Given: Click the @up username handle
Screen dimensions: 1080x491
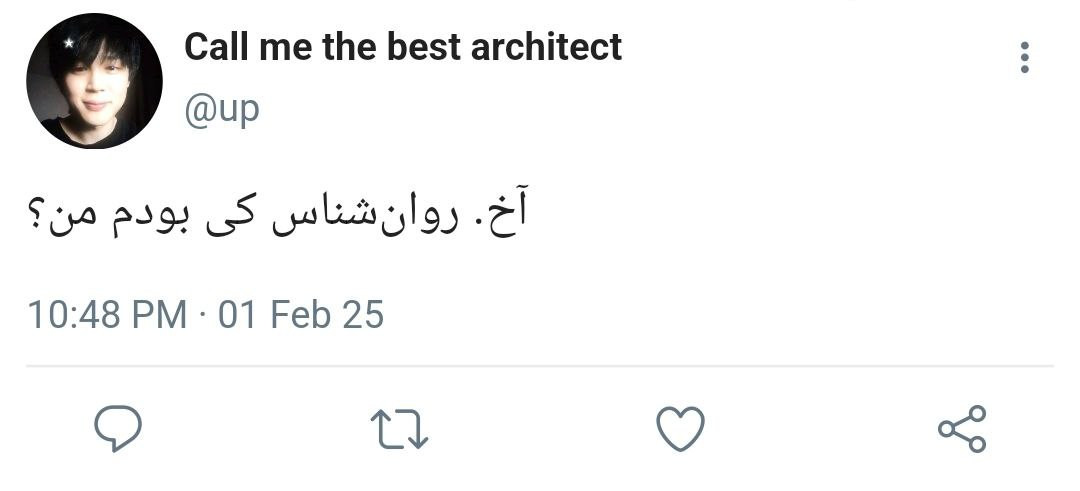Looking at the screenshot, I should [222, 109].
